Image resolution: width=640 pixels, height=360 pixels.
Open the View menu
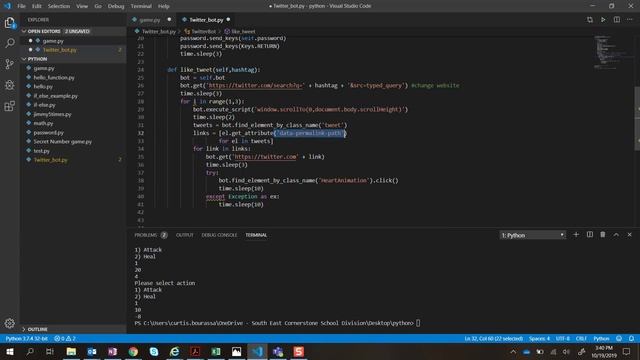click(82, 6)
